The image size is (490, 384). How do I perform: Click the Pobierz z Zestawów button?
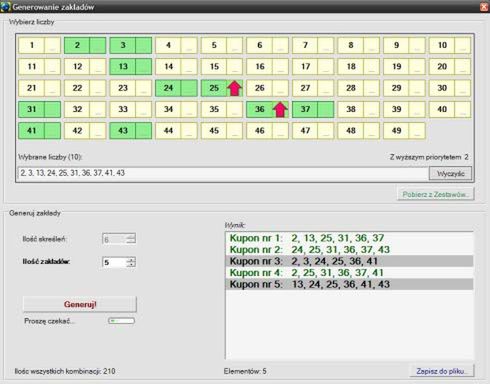pos(436,194)
